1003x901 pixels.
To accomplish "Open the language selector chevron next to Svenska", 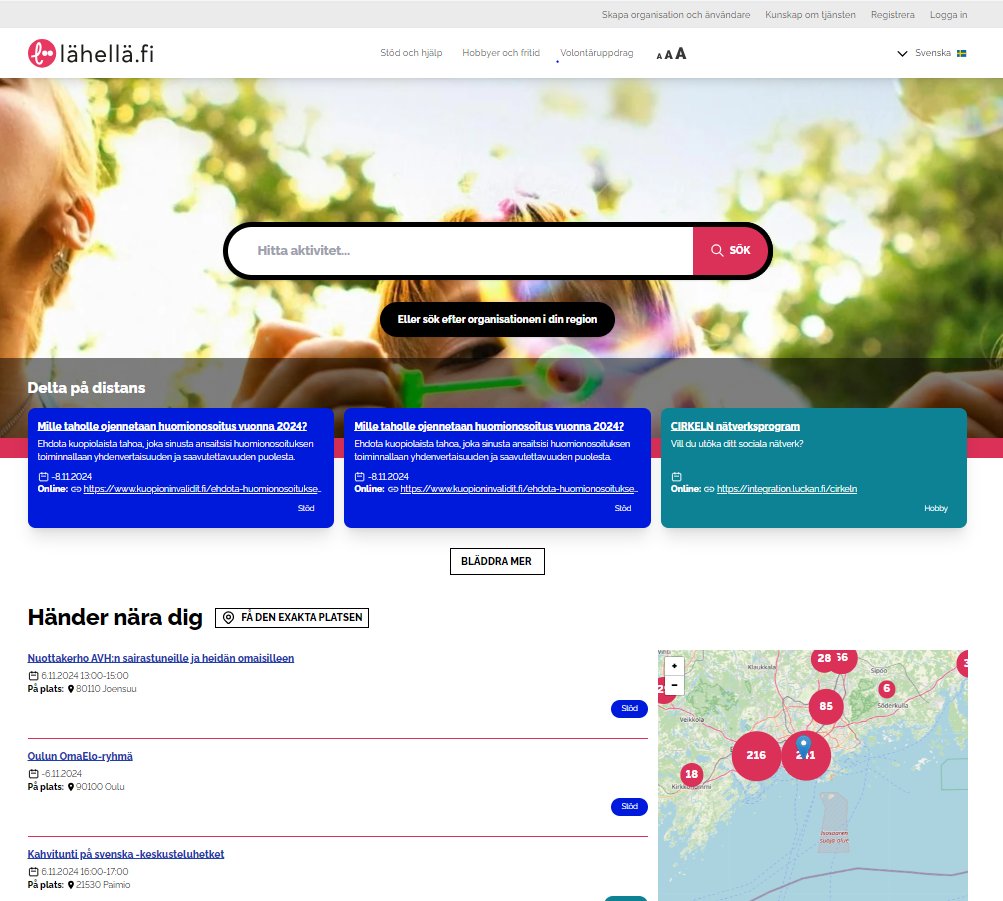I will coord(902,53).
